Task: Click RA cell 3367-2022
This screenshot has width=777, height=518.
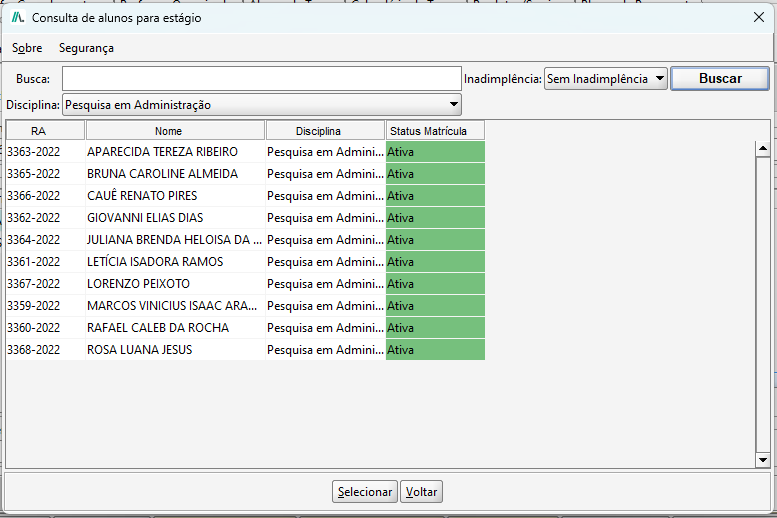Action: 46,284
